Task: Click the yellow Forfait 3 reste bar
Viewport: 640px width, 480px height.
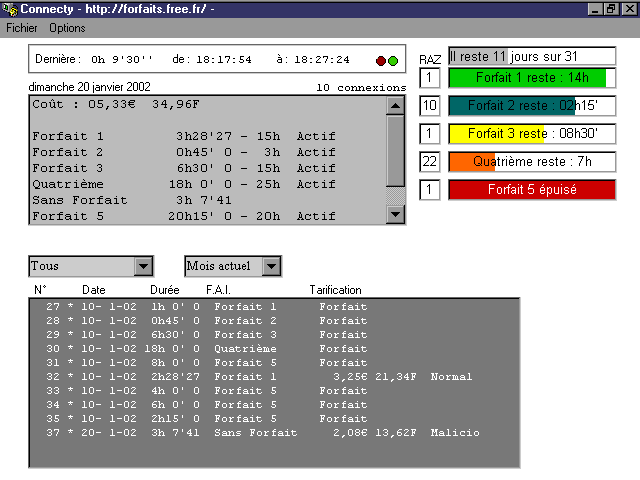Action: point(532,133)
